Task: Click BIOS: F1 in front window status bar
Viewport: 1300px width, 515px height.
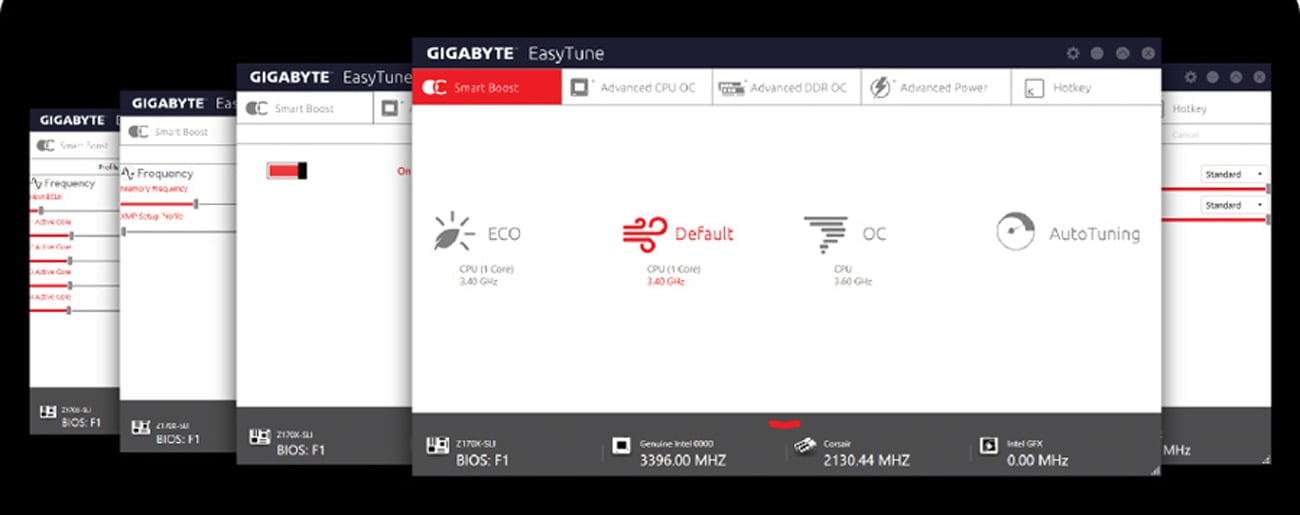Action: (482, 461)
